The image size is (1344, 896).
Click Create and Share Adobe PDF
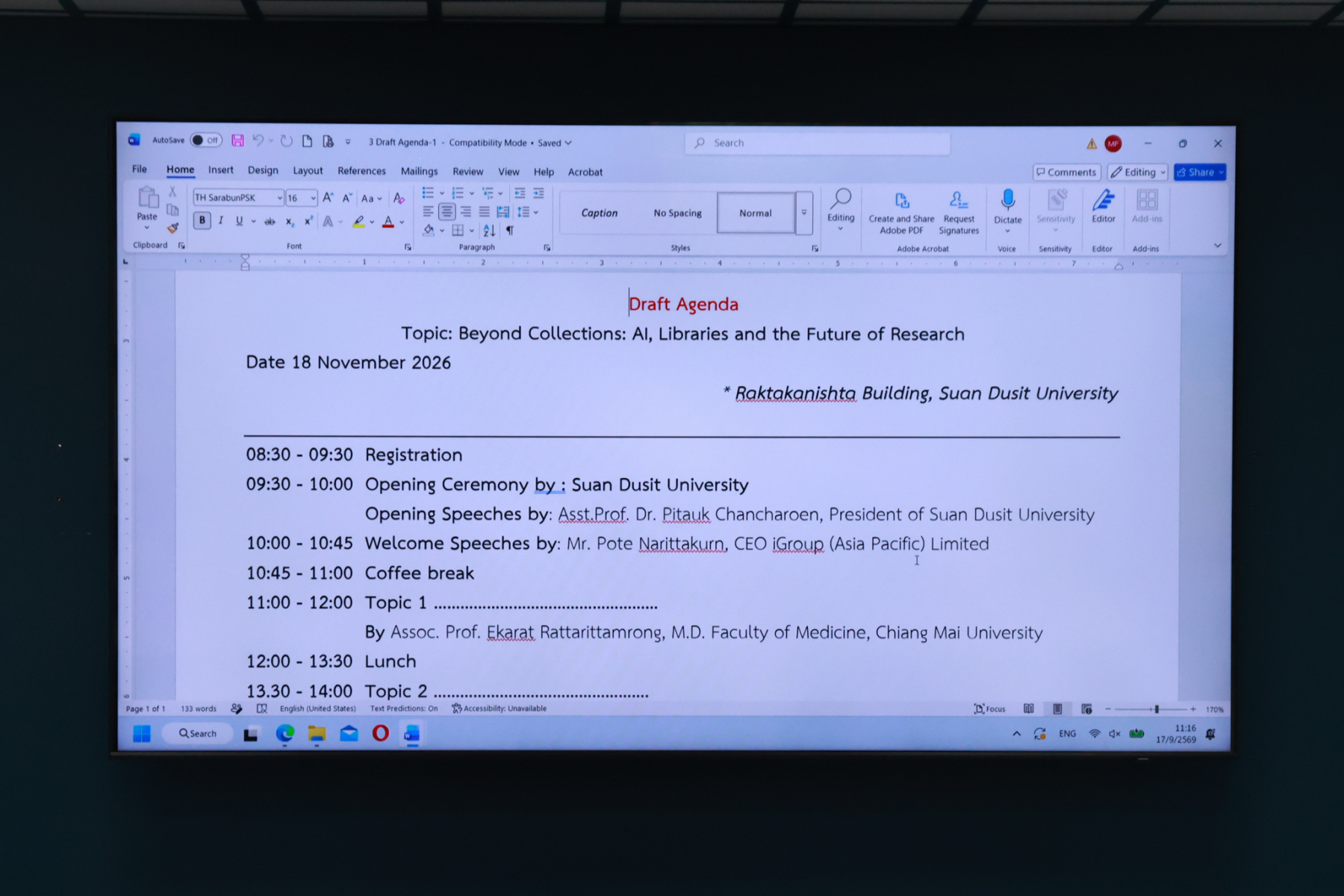(x=901, y=213)
